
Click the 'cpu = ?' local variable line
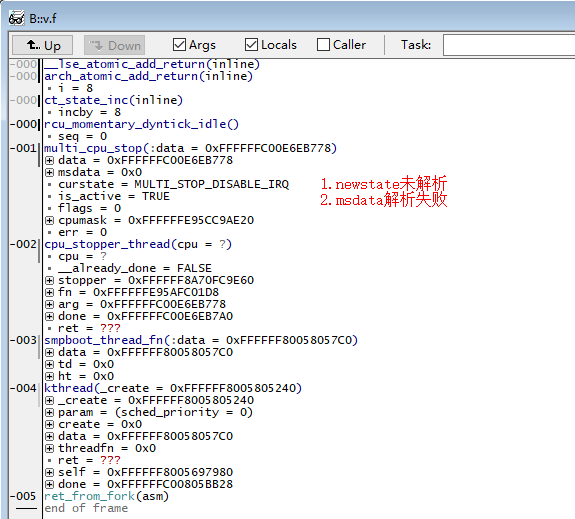83,256
